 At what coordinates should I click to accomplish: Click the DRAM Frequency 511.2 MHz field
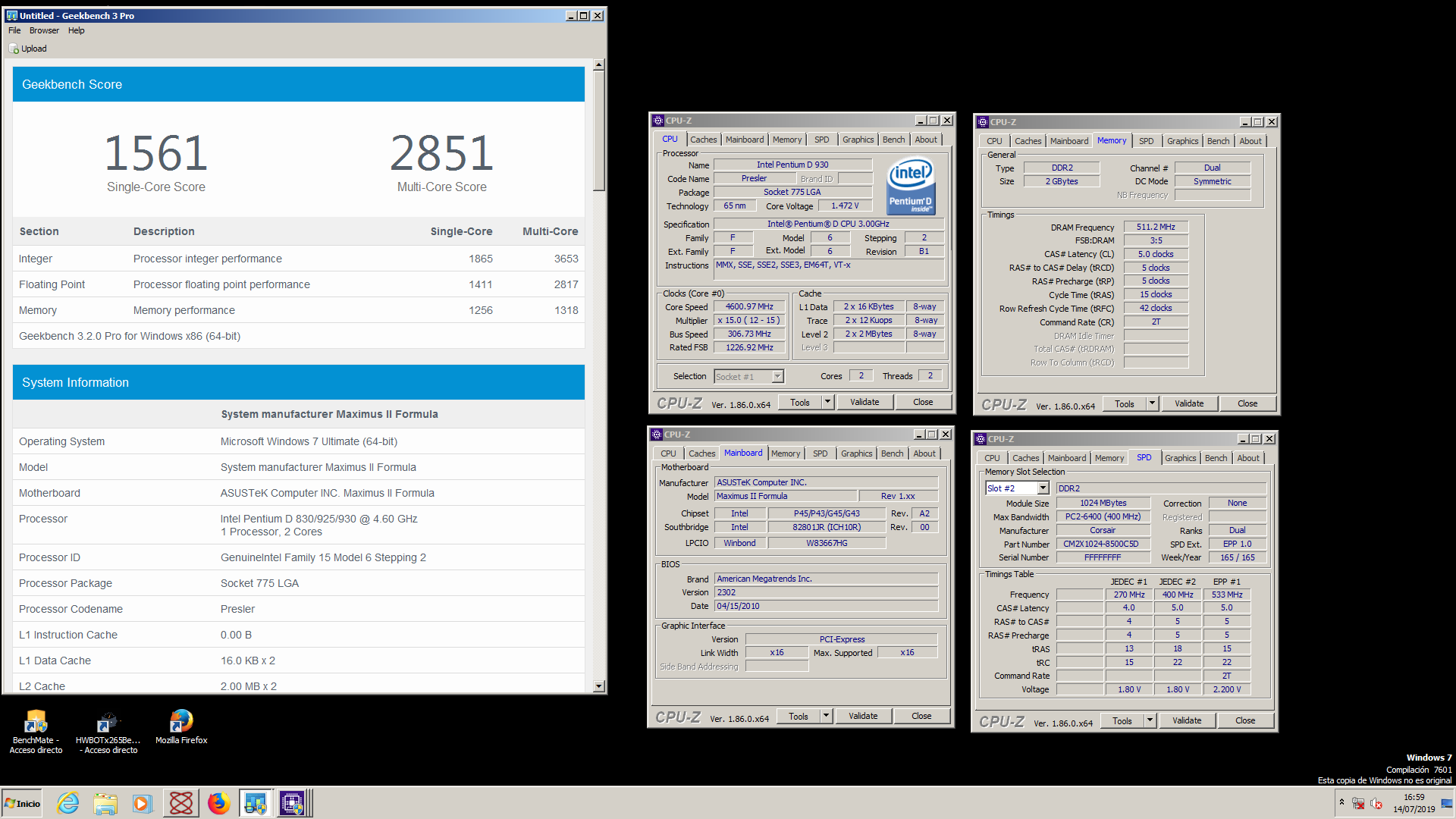(x=1156, y=227)
